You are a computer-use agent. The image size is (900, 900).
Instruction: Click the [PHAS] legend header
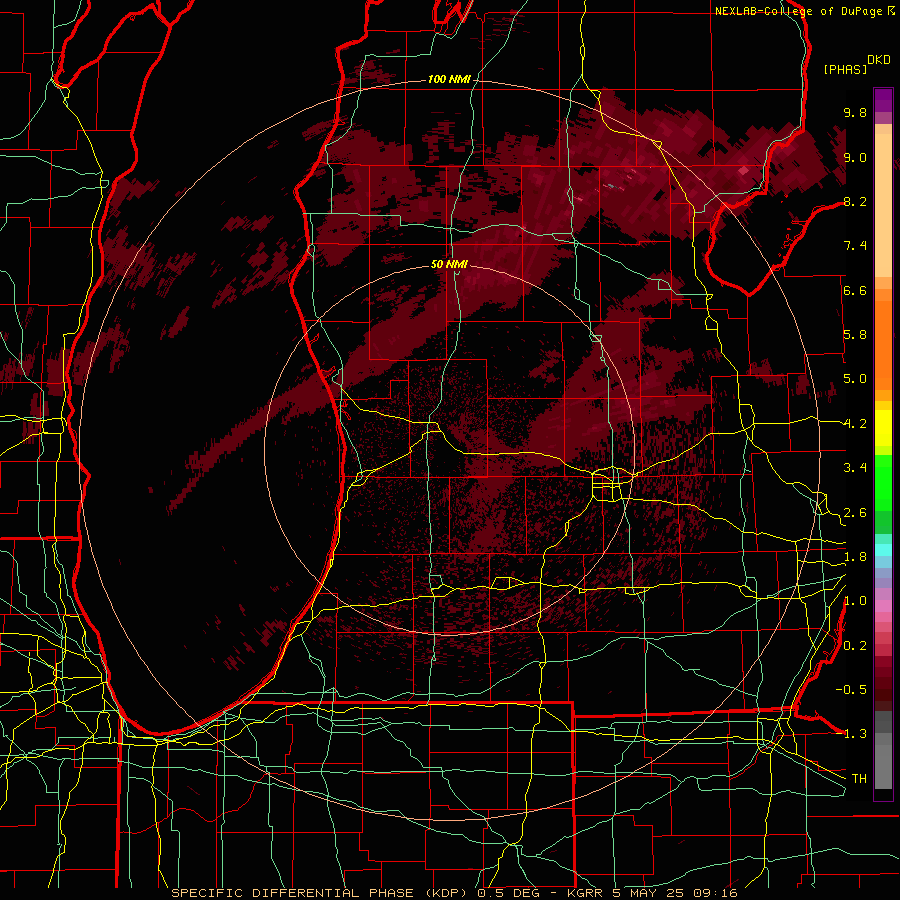pos(845,70)
